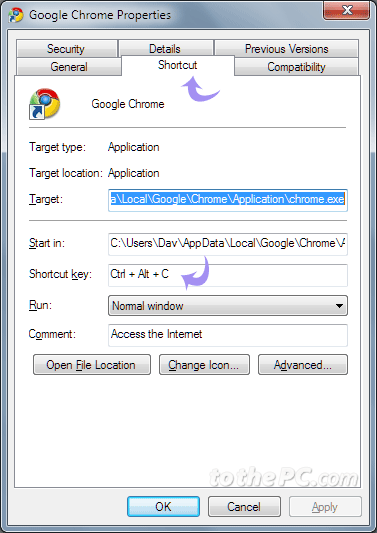Click the Target type Application value
The height and width of the screenshot is (533, 377).
pos(134,147)
